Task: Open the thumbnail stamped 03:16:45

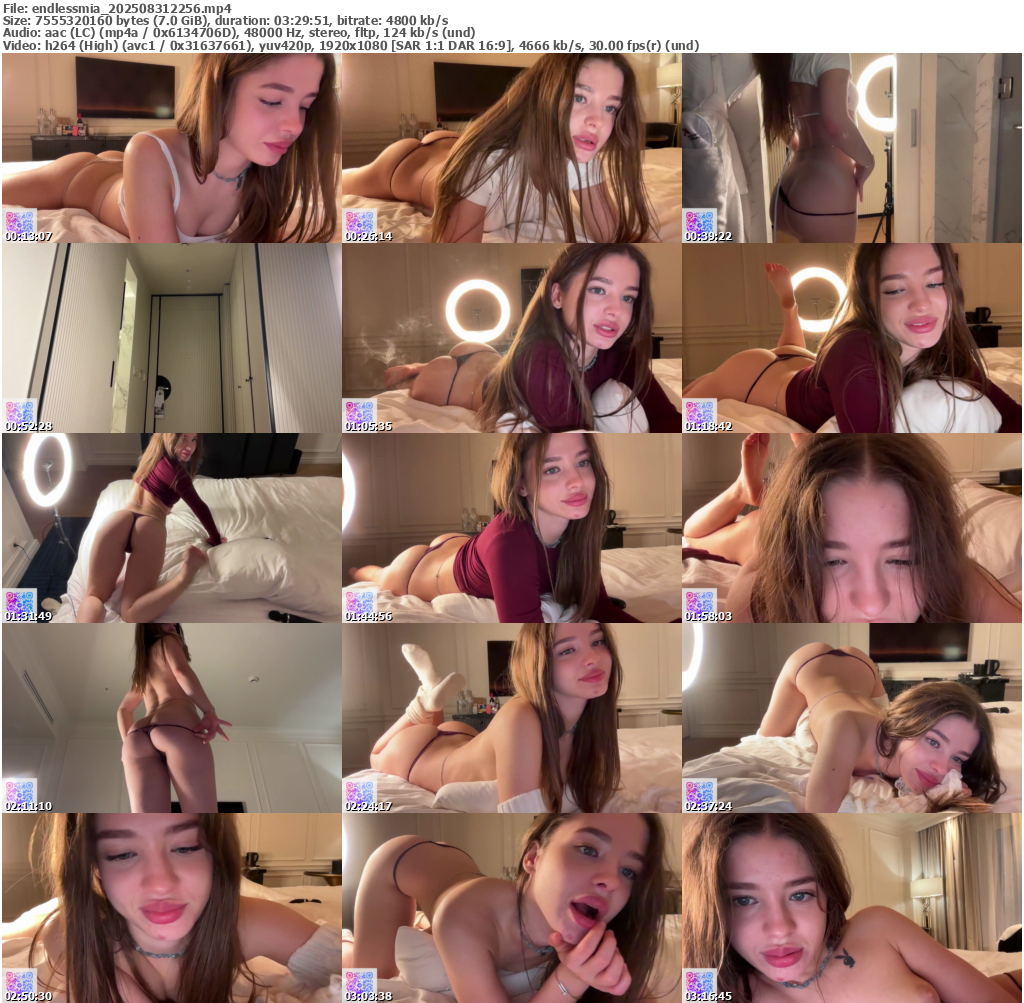Action: click(852, 908)
